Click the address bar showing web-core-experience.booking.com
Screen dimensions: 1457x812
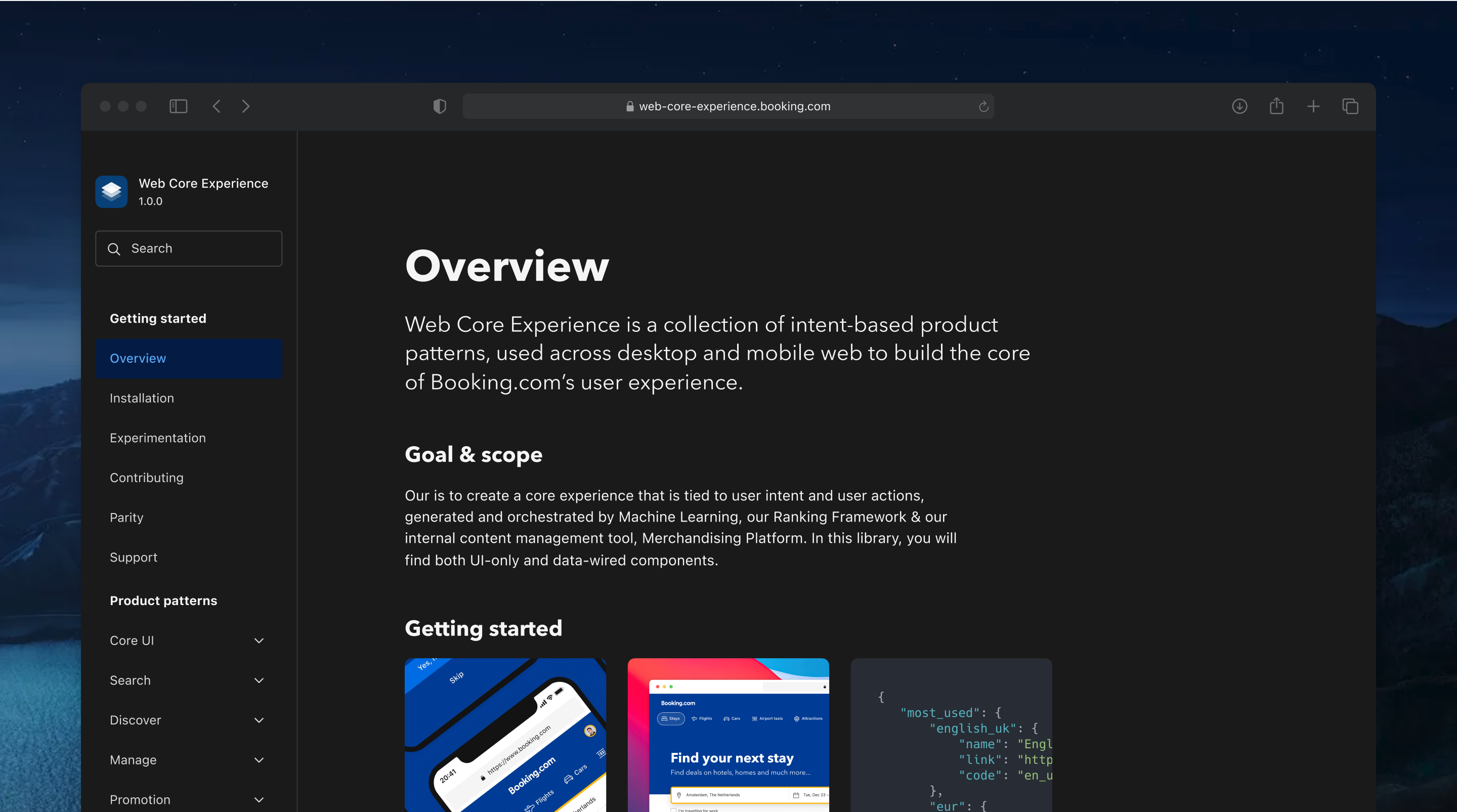point(728,106)
